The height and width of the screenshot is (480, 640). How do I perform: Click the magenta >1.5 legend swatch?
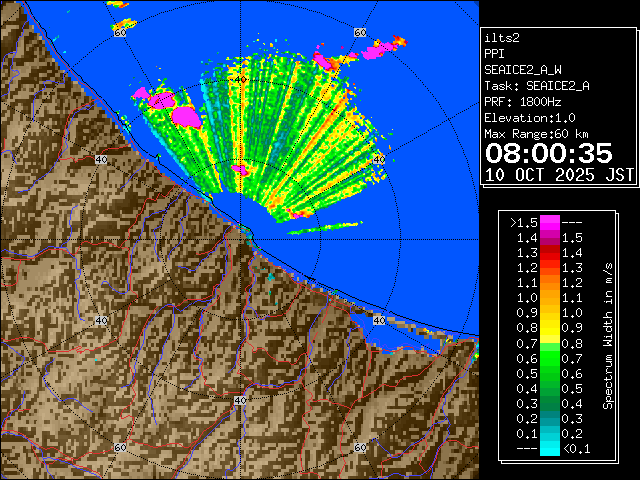[x=549, y=222]
